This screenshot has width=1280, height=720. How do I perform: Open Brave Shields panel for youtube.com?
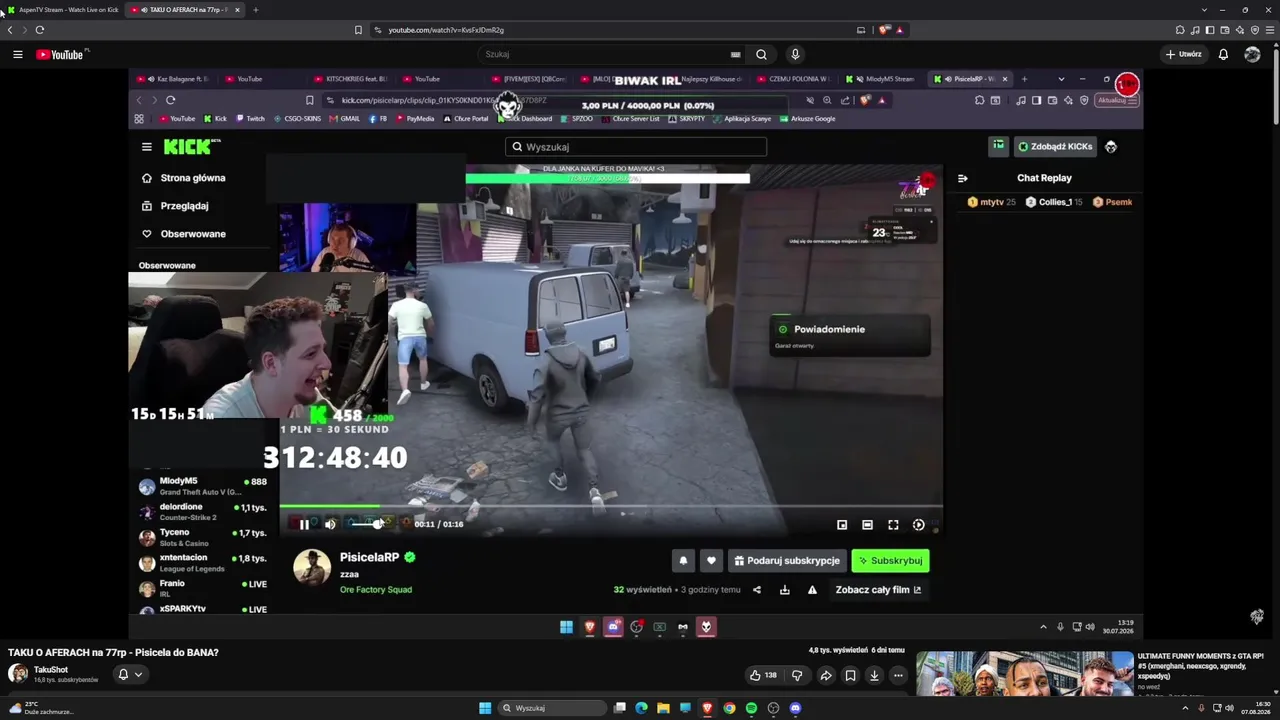click(885, 30)
